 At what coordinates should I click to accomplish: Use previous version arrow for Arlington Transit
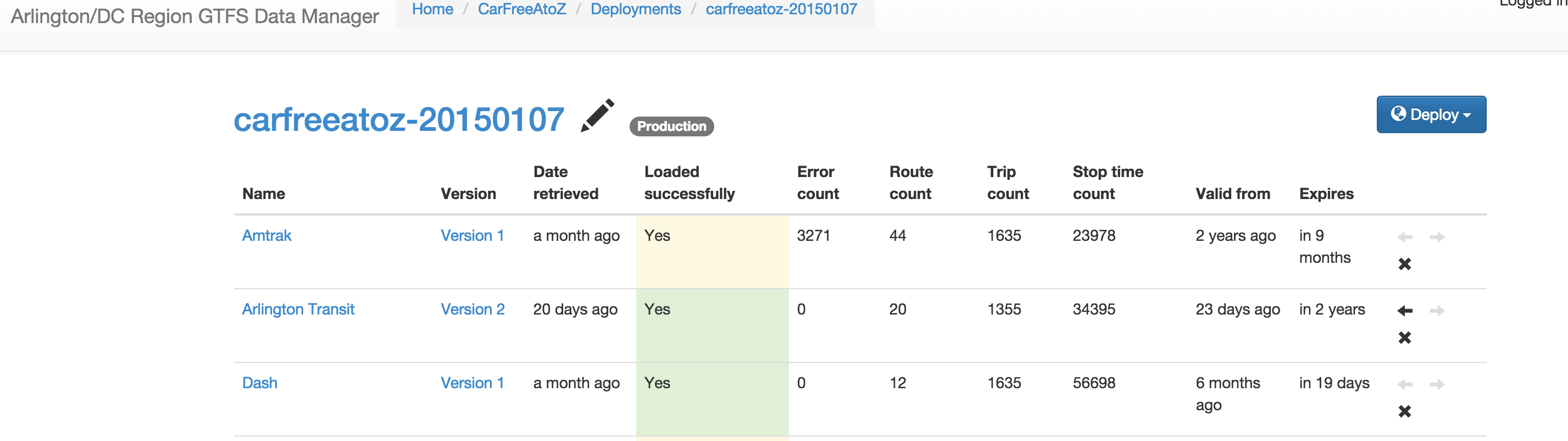[x=1405, y=311]
